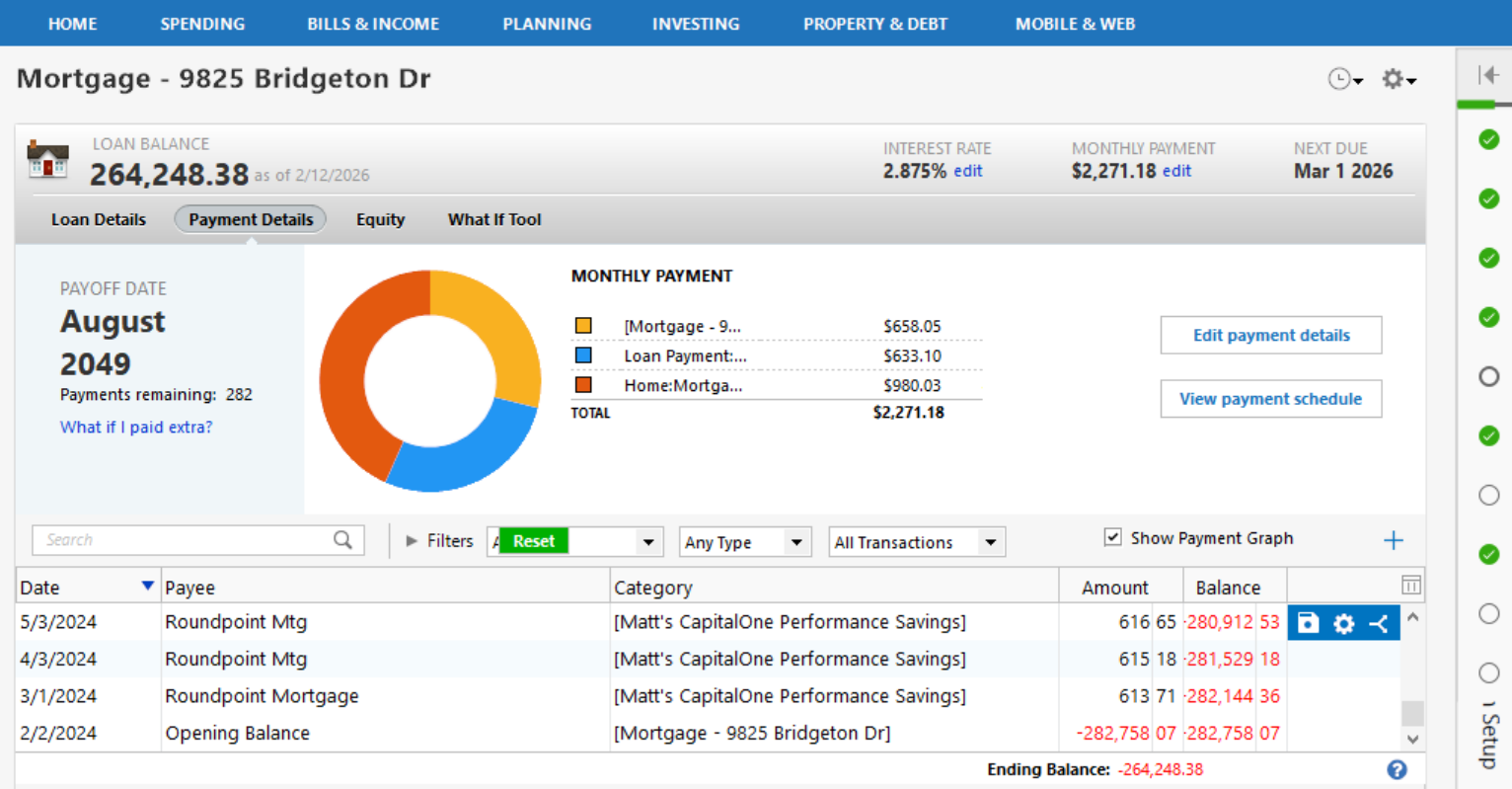
Task: Click the first green checkmark setup step
Action: (x=1488, y=139)
